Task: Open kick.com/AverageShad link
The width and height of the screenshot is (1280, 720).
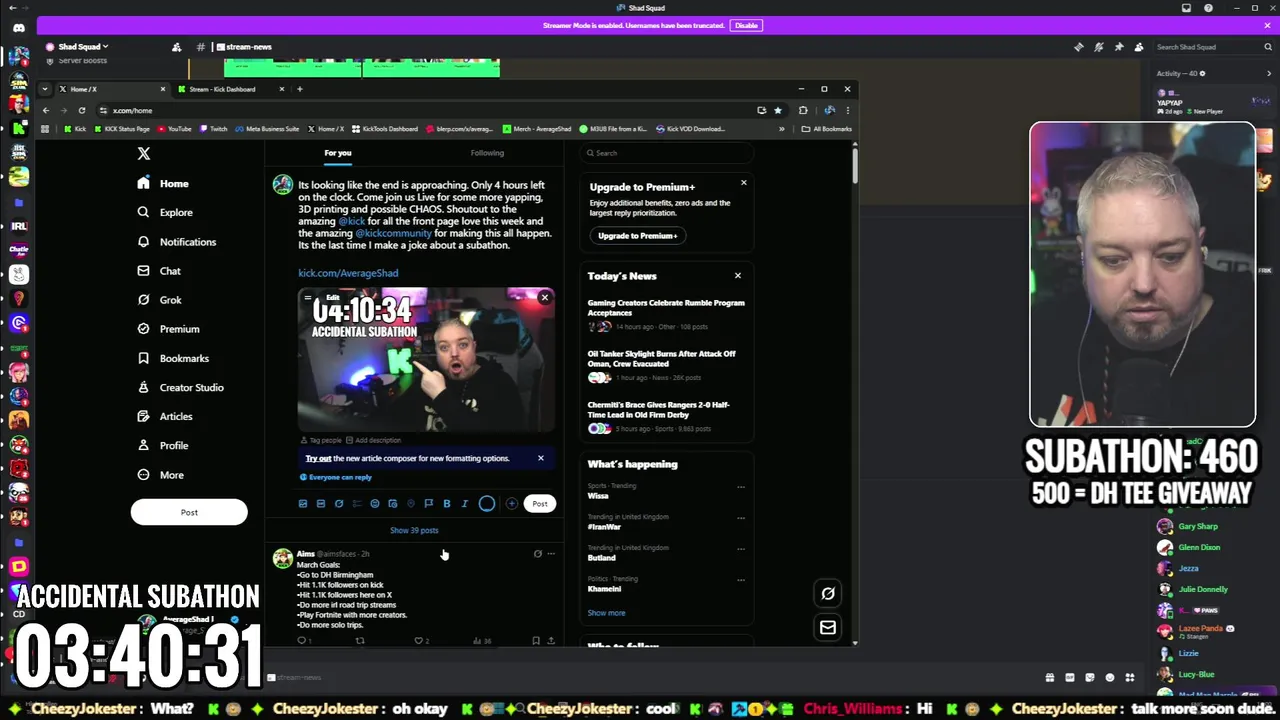Action: 348,273
